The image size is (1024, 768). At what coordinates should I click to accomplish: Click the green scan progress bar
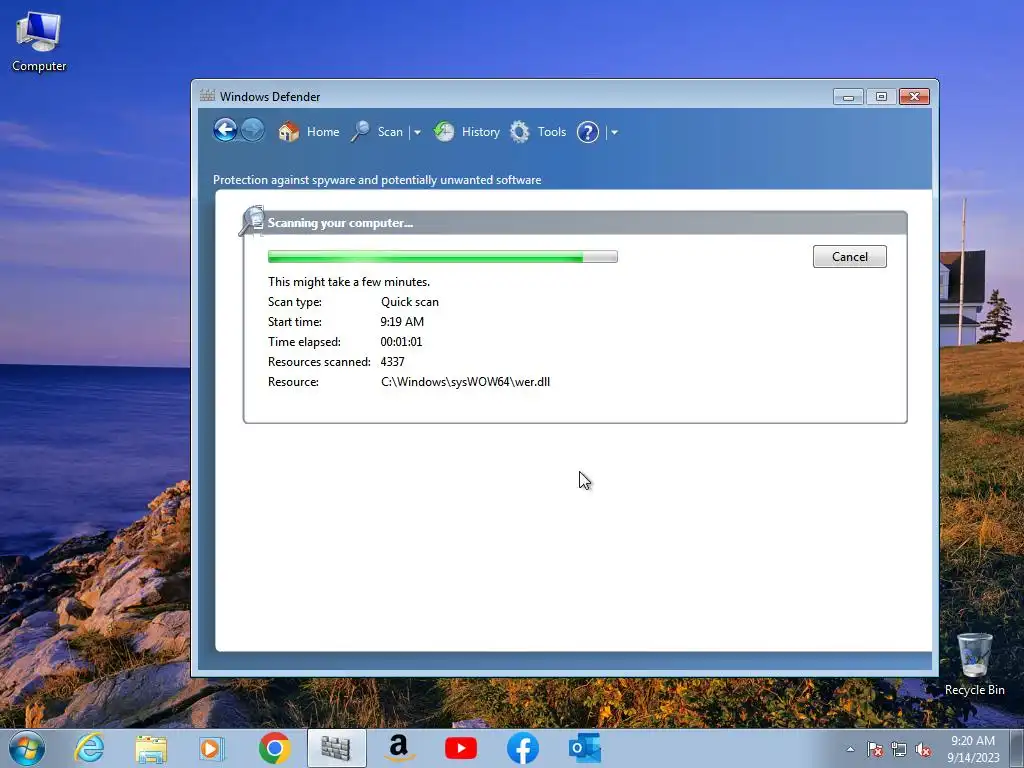click(443, 257)
